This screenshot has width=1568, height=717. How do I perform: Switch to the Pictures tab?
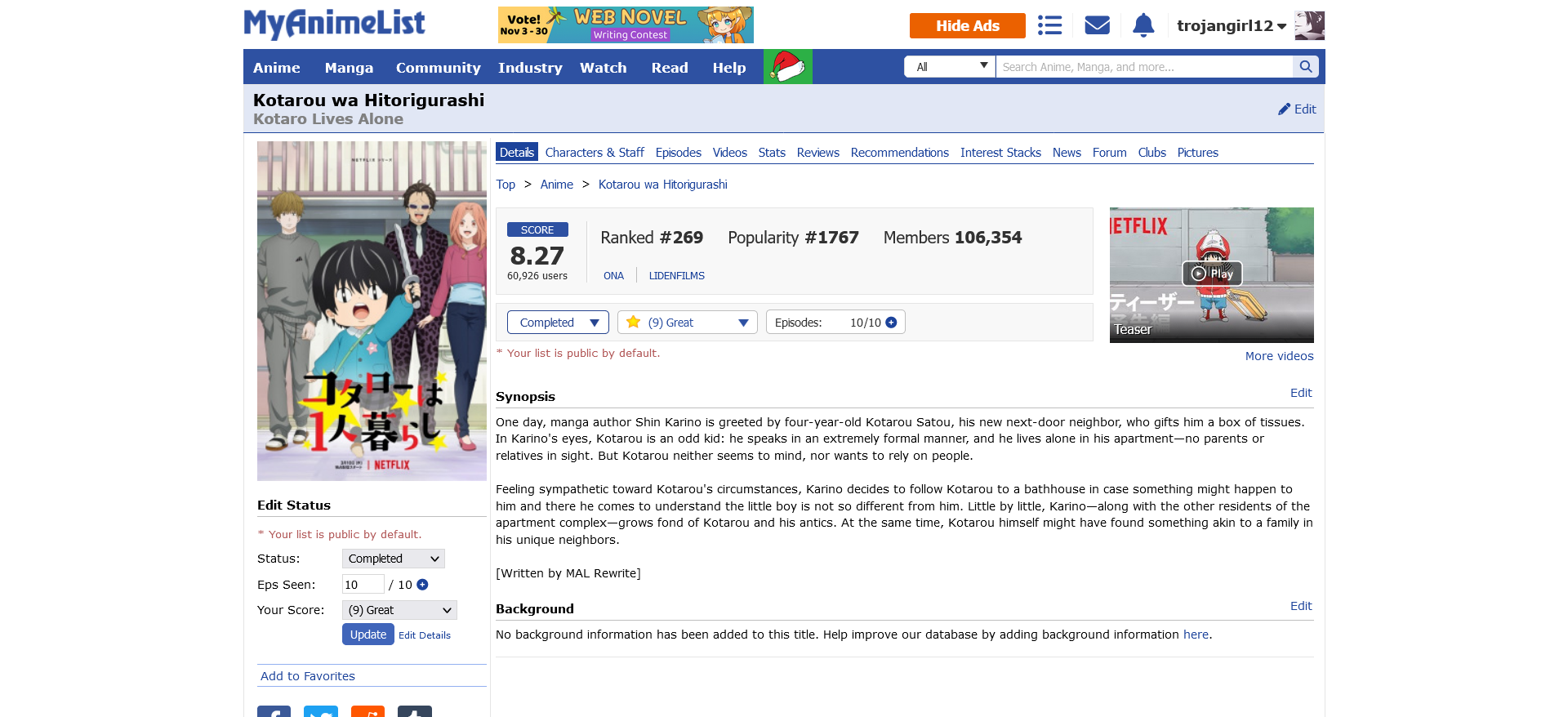coord(1198,153)
